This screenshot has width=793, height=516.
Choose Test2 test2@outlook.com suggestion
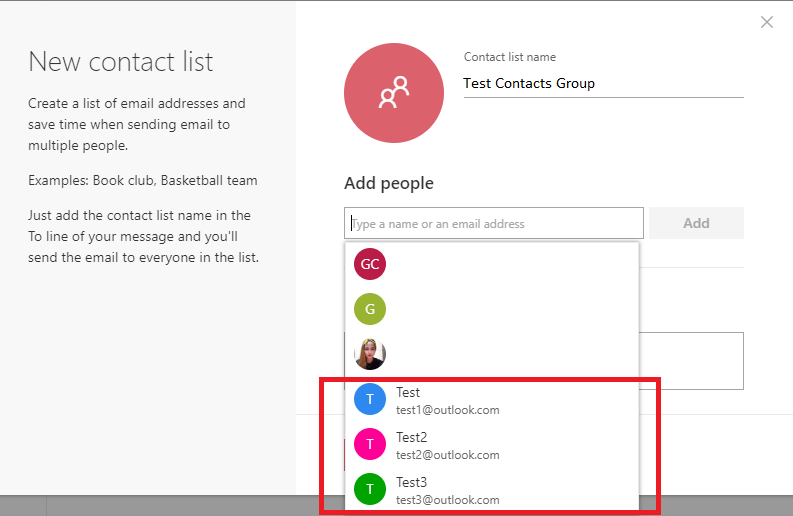[492, 444]
